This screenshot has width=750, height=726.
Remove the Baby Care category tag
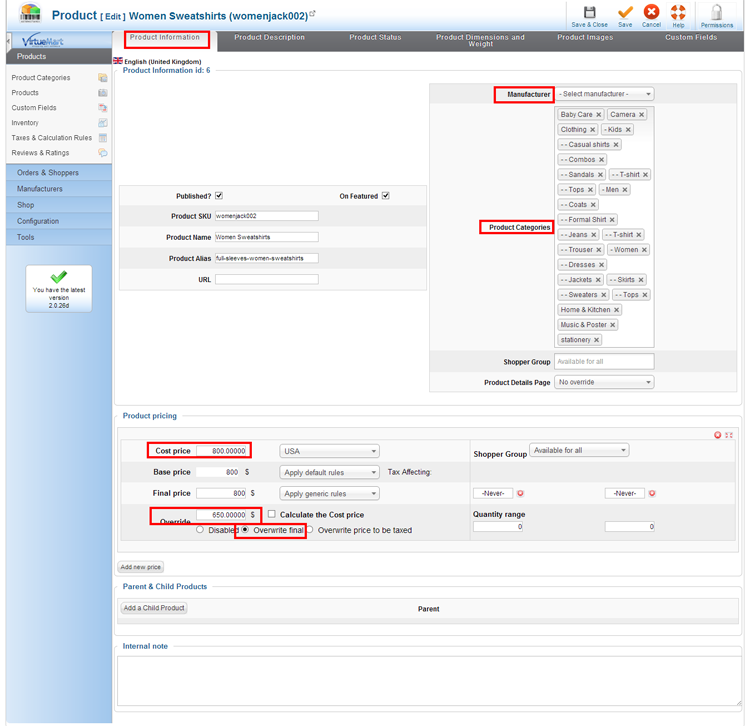(599, 115)
